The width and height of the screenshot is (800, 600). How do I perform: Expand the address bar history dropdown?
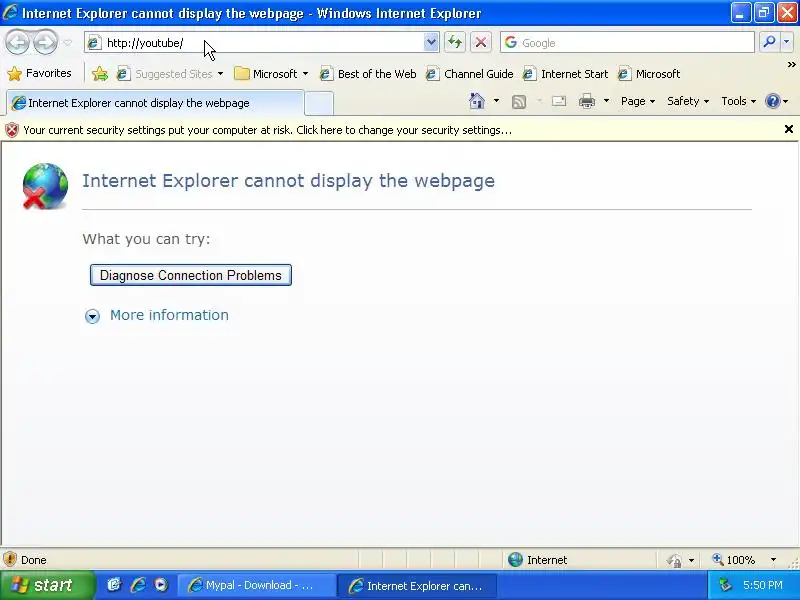tap(431, 43)
